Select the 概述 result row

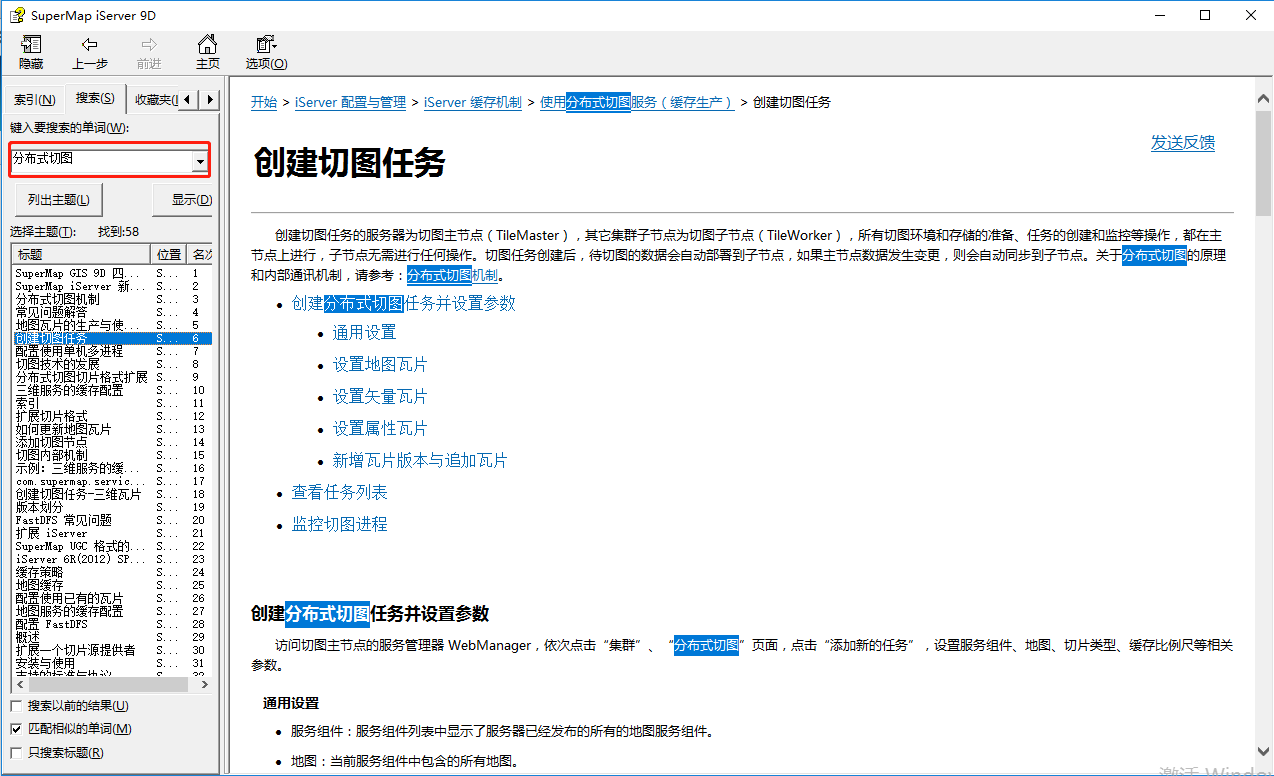click(112, 637)
